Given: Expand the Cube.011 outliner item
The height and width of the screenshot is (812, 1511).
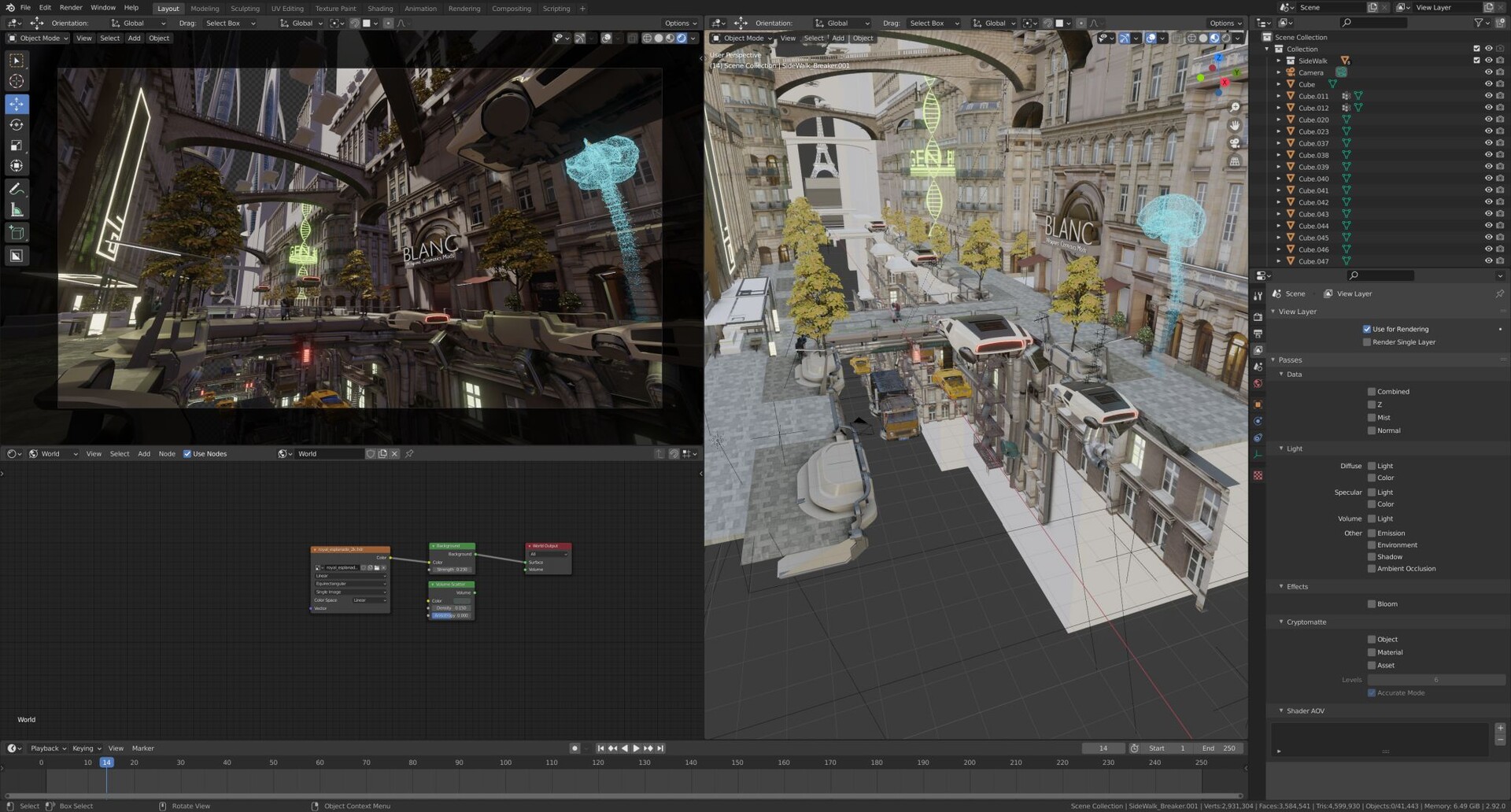Looking at the screenshot, I should point(1279,96).
